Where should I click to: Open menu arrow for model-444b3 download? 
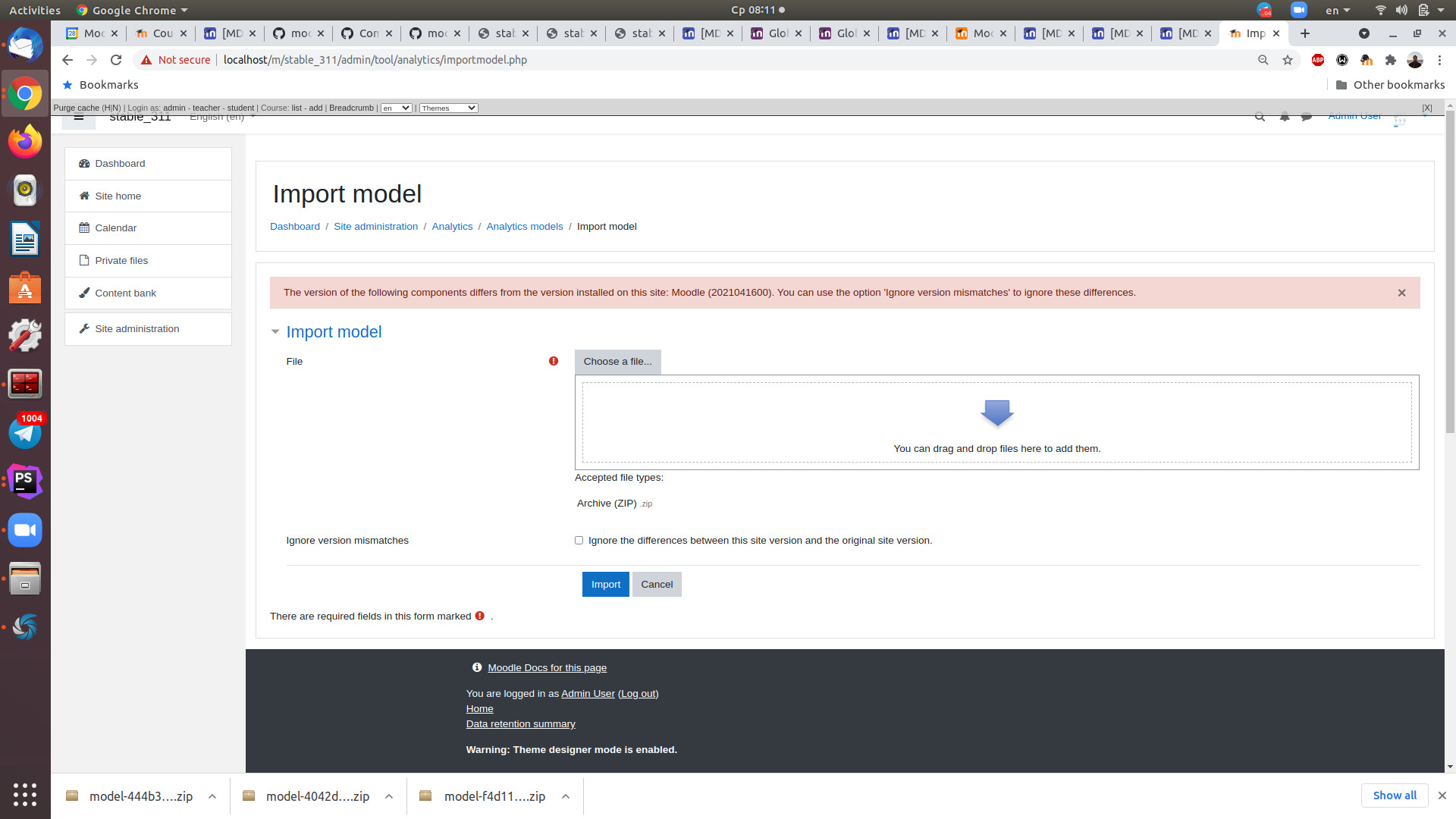click(212, 796)
